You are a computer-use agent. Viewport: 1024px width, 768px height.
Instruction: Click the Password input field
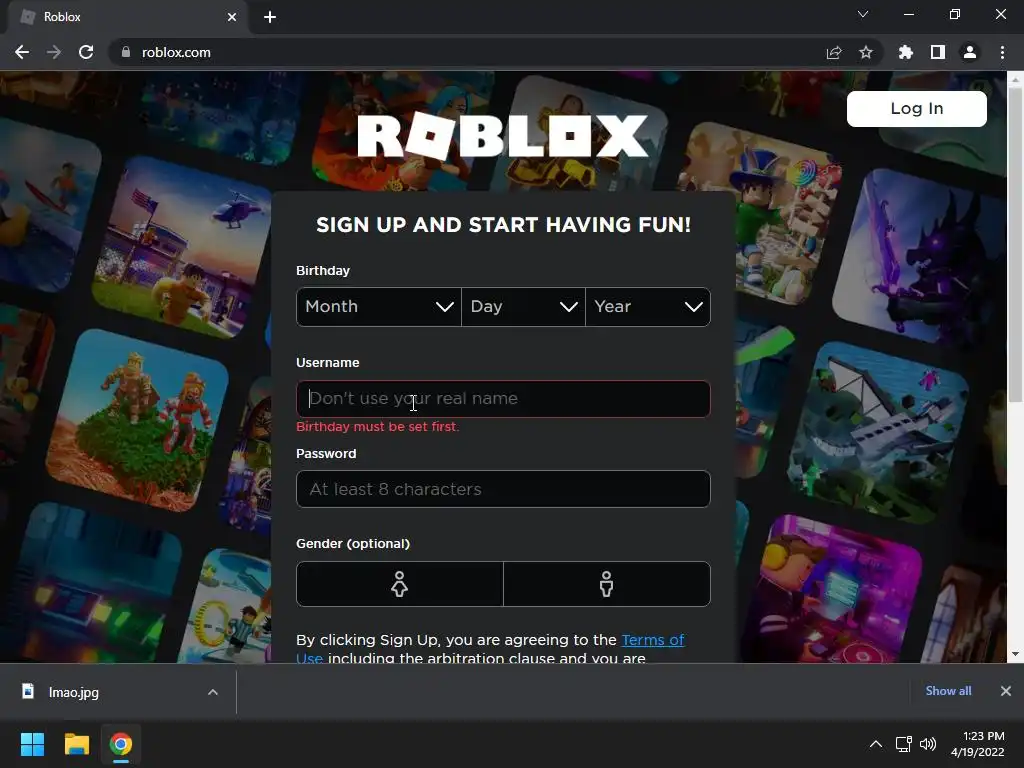[504, 489]
